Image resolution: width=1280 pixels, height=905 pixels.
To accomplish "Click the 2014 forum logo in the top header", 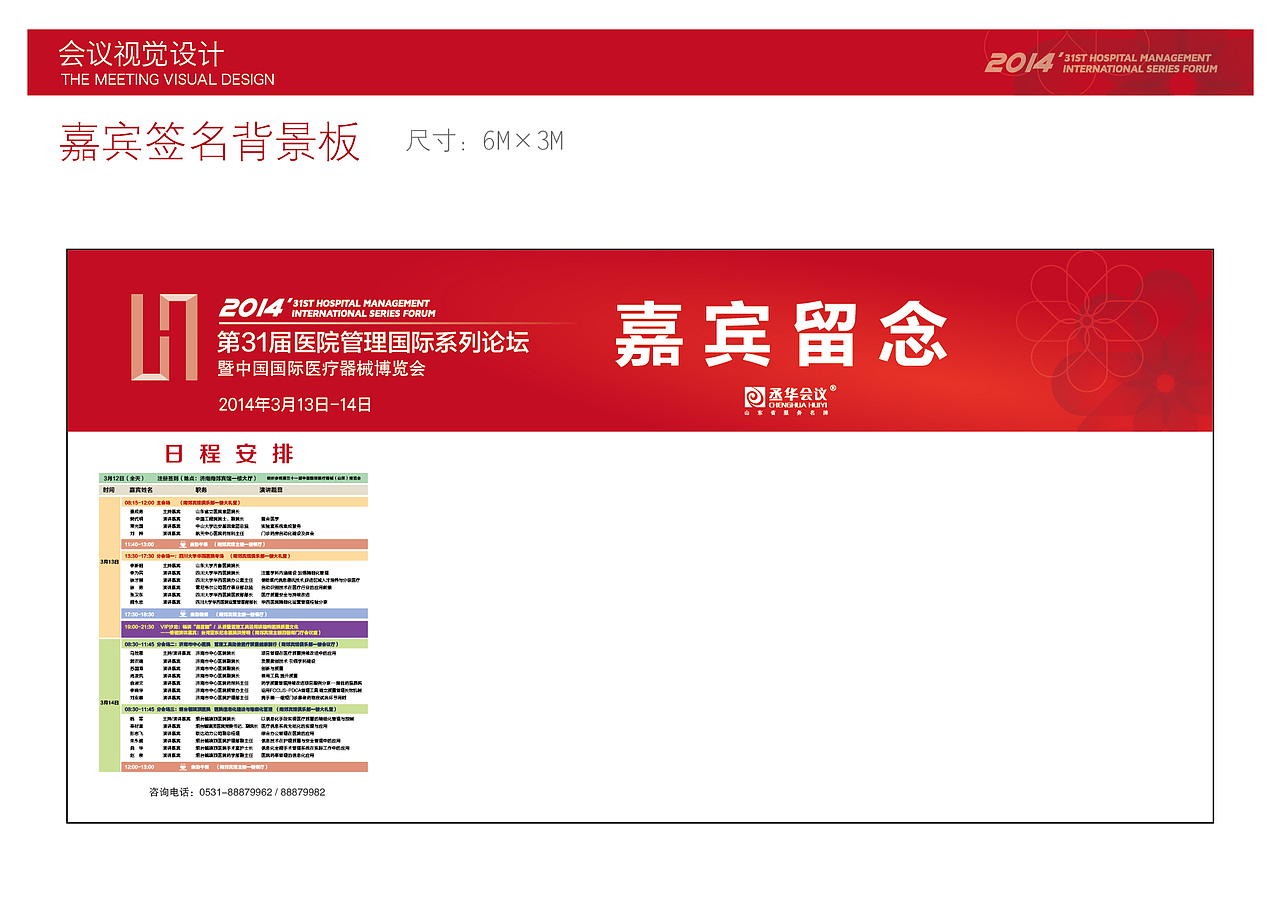I will (1101, 63).
